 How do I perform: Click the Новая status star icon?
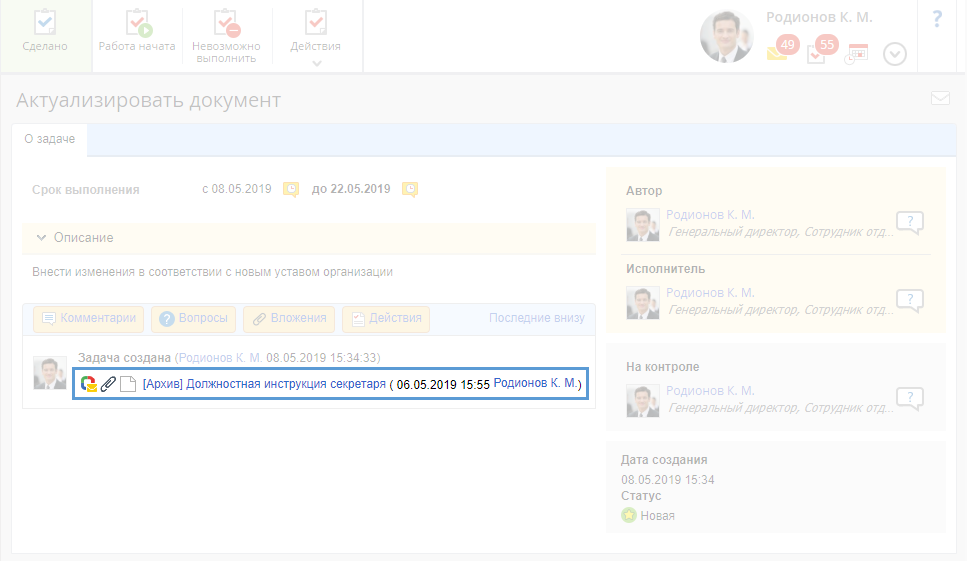point(628,515)
